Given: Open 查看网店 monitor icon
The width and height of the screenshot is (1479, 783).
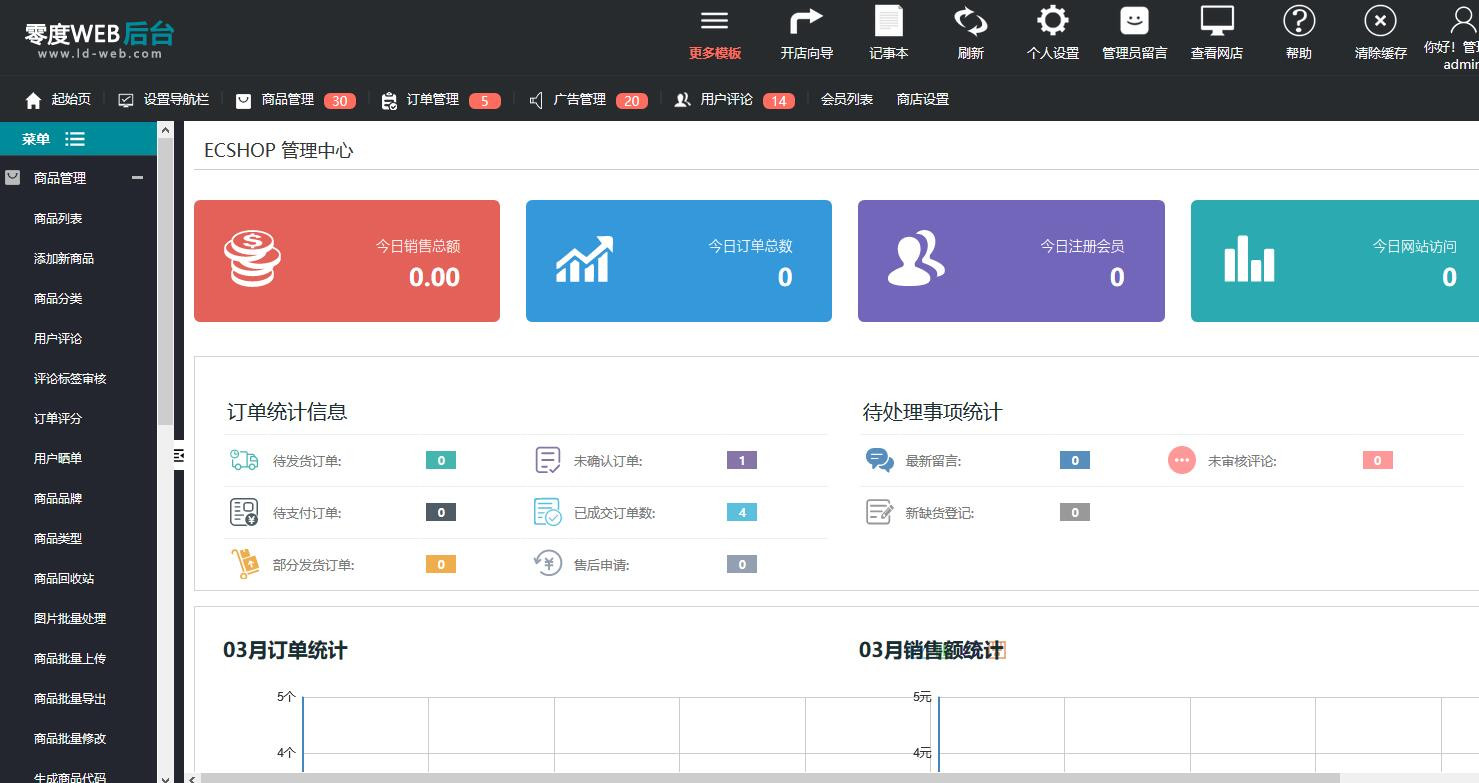Looking at the screenshot, I should click(x=1216, y=21).
